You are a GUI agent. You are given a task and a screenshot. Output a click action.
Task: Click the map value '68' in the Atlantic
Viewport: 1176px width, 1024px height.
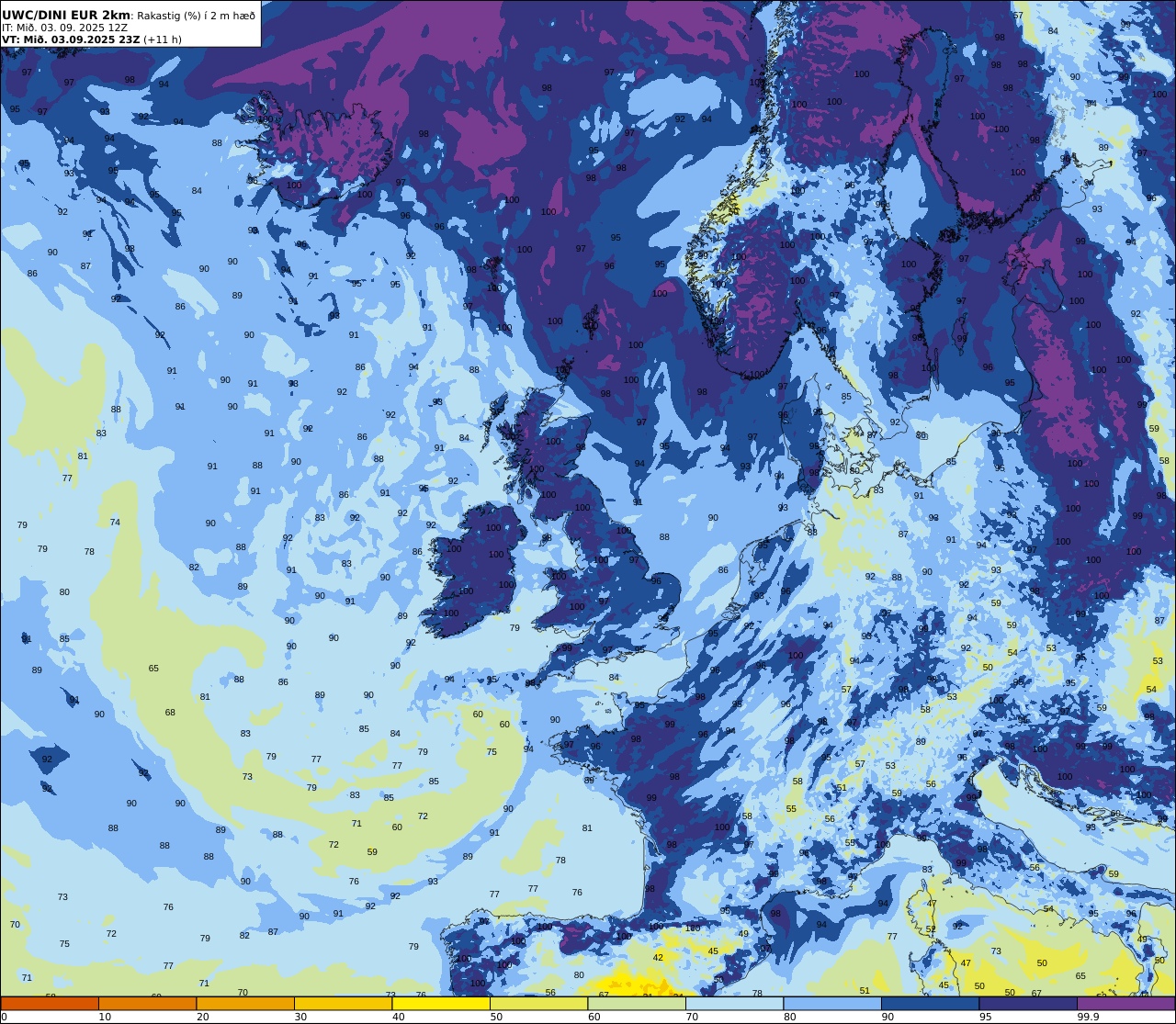tap(170, 713)
